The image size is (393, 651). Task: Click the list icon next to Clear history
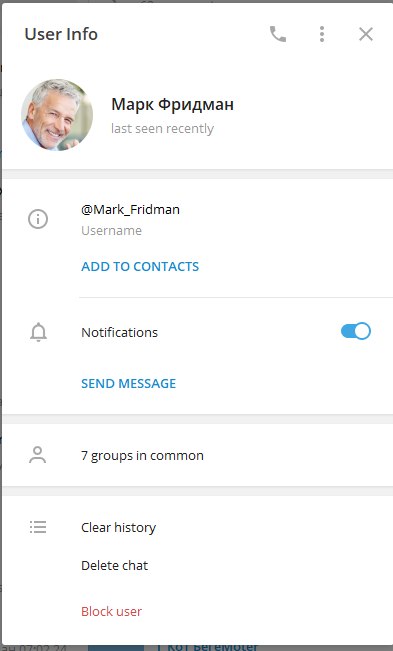(x=38, y=527)
